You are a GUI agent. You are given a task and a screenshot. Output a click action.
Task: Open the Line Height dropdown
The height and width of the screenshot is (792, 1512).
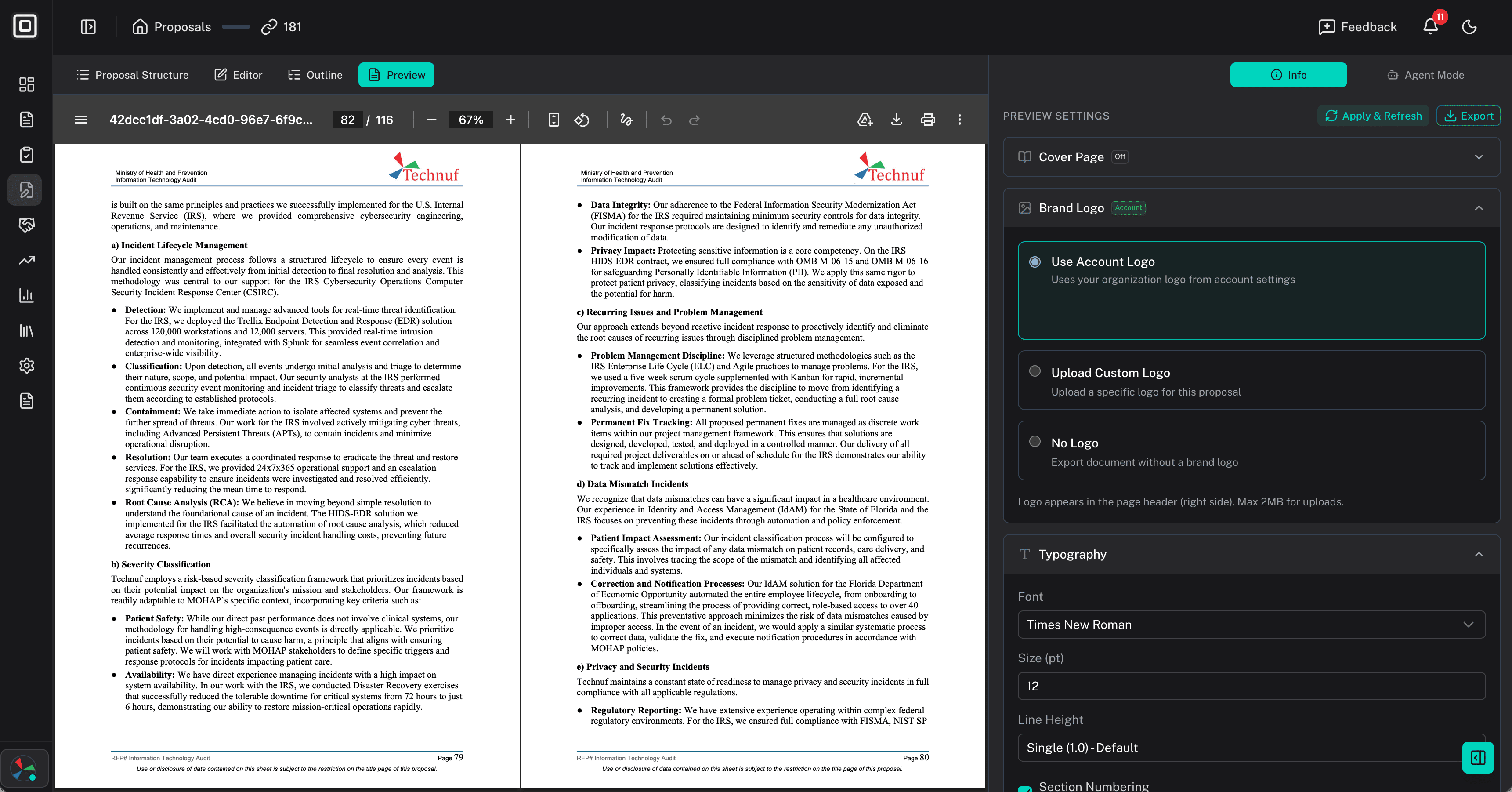pyautogui.click(x=1251, y=747)
